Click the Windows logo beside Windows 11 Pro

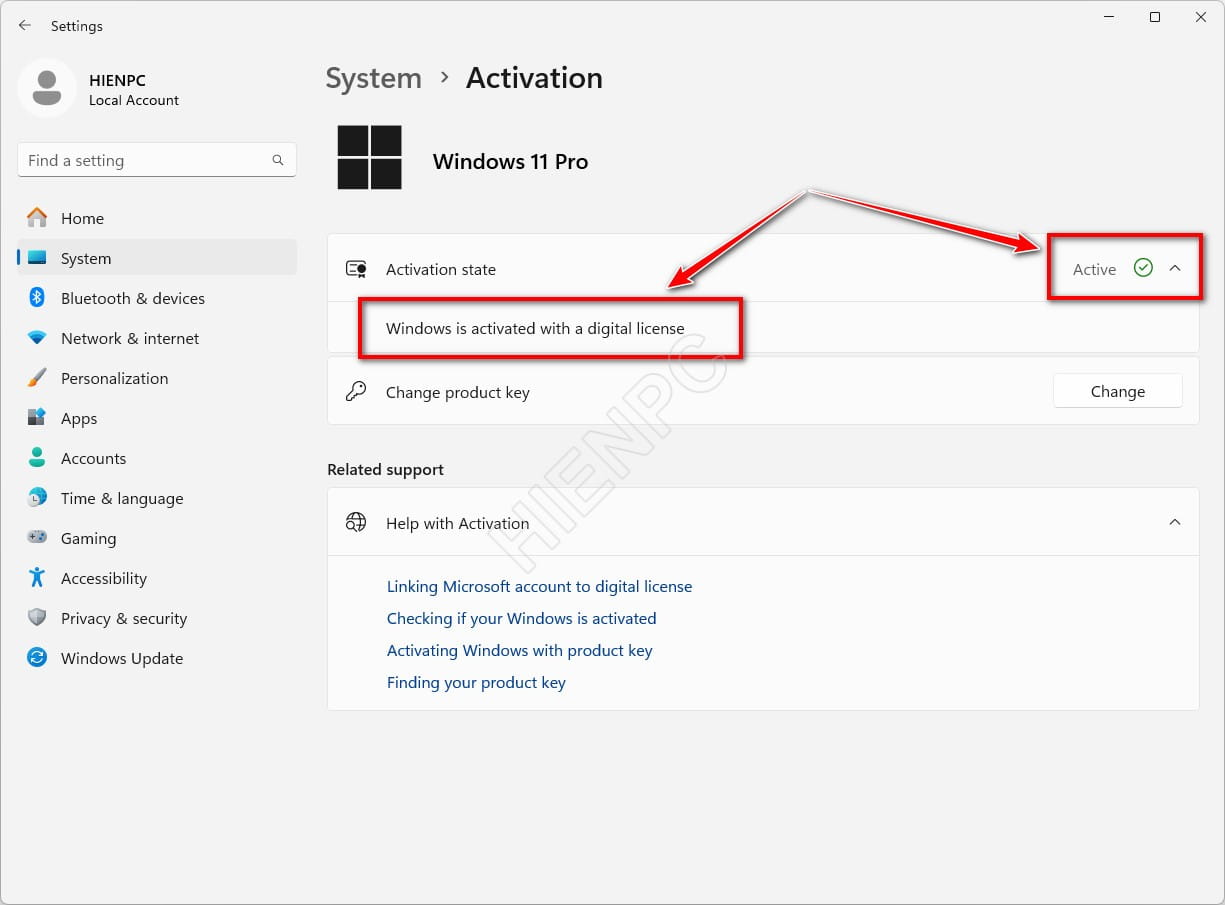tap(369, 157)
